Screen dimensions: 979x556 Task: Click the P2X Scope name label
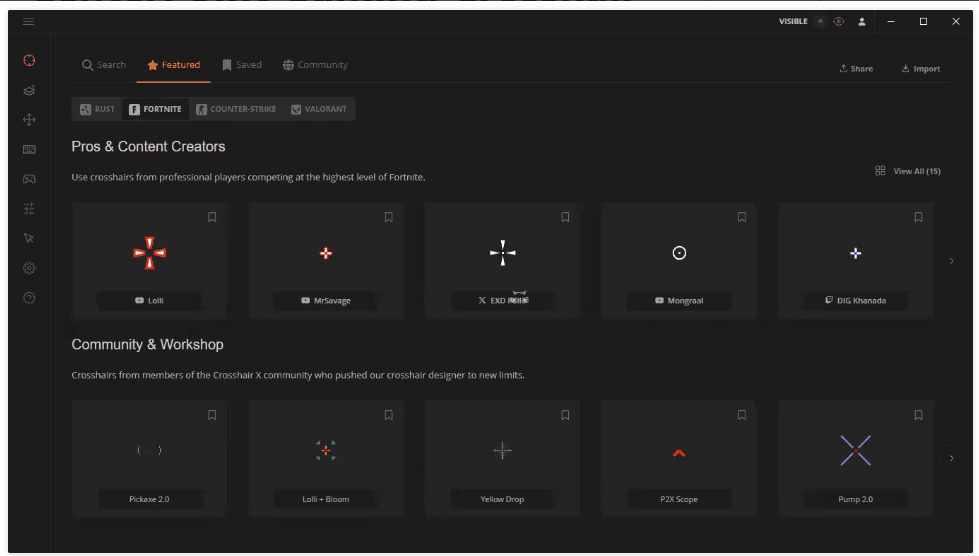tap(679, 499)
